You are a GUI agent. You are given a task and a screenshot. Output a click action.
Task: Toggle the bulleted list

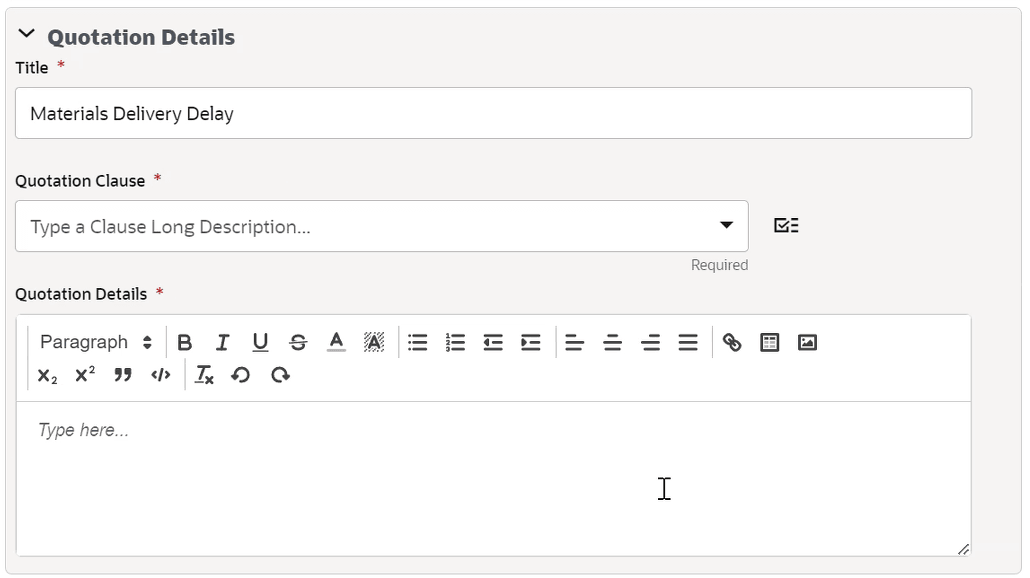point(418,342)
